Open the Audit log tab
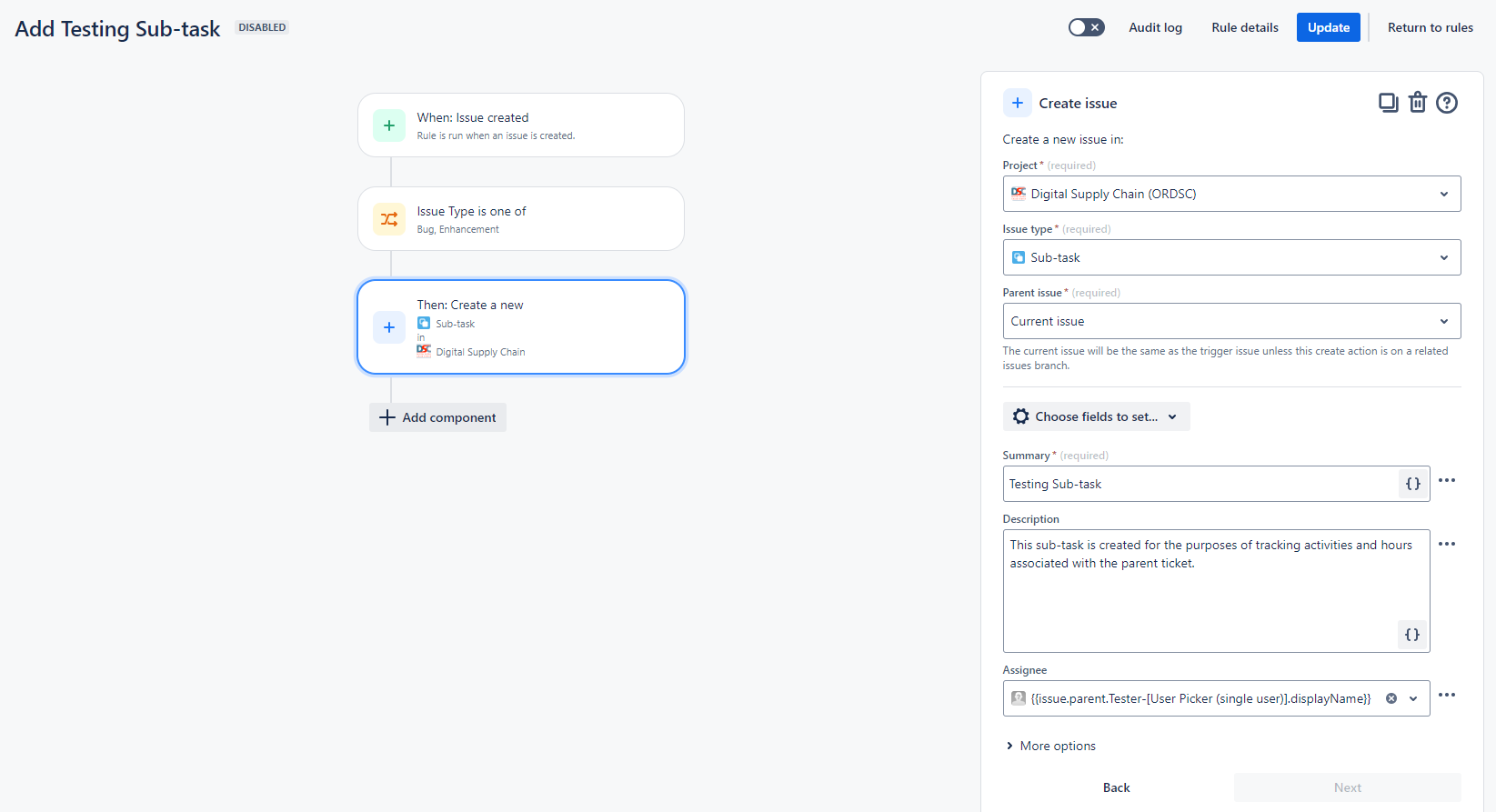Viewport: 1496px width, 812px height. 1155,27
